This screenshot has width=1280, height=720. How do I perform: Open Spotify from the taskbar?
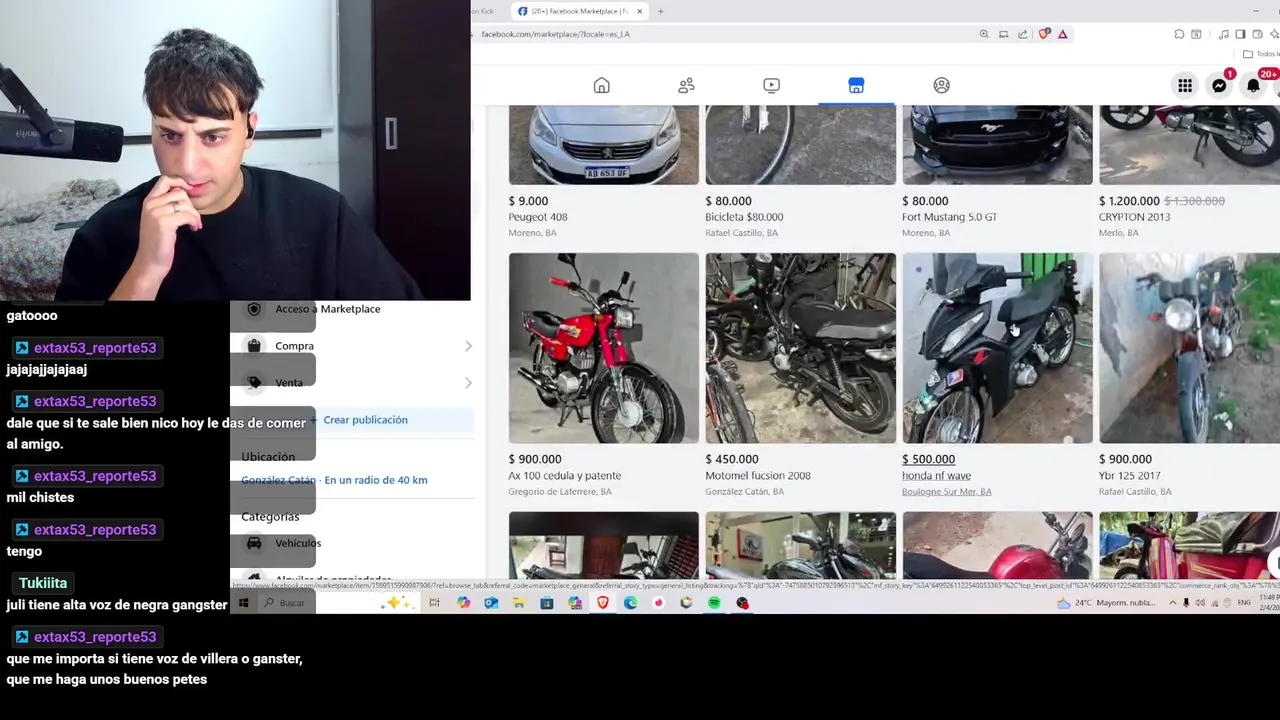714,603
